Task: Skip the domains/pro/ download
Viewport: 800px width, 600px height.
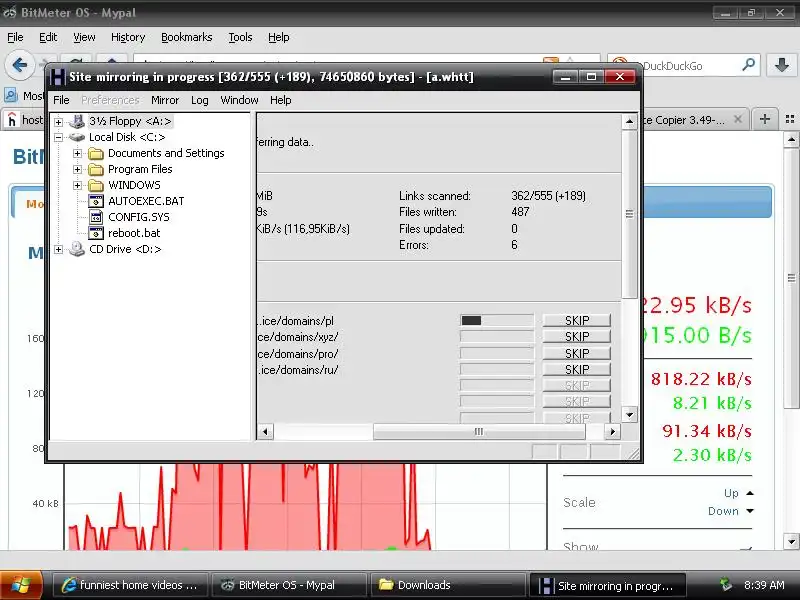Action: coord(577,353)
